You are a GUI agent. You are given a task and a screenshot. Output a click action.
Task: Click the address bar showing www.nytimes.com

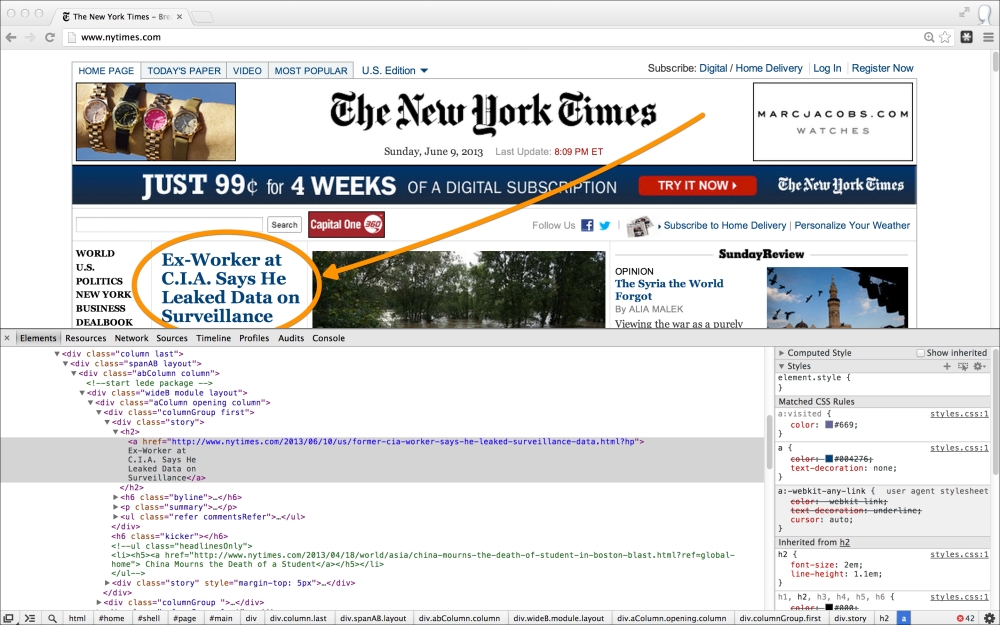[x=497, y=37]
